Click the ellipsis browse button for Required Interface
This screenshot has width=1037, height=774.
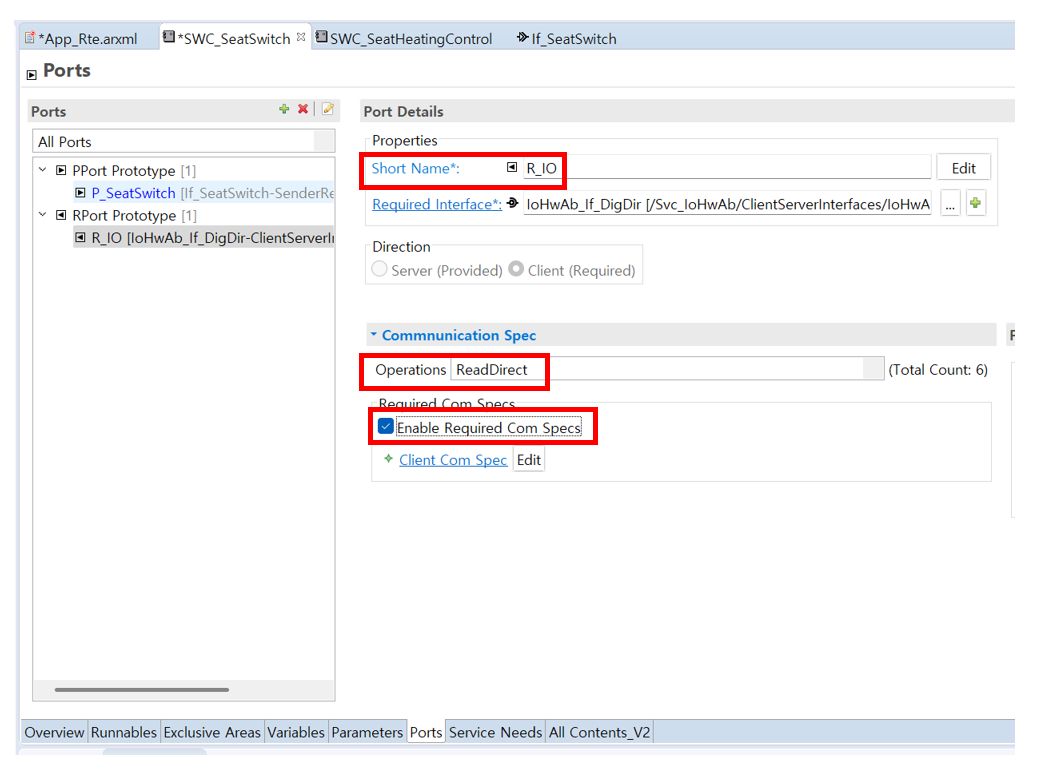950,204
